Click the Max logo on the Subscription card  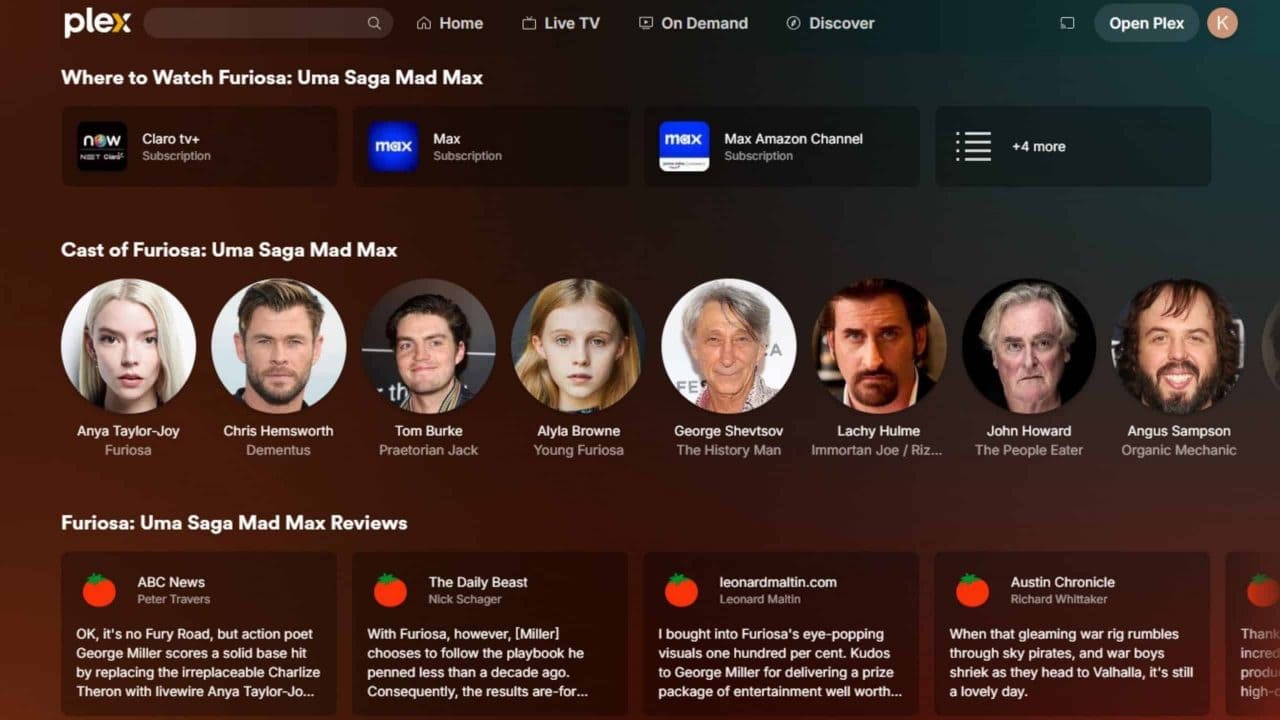[393, 146]
